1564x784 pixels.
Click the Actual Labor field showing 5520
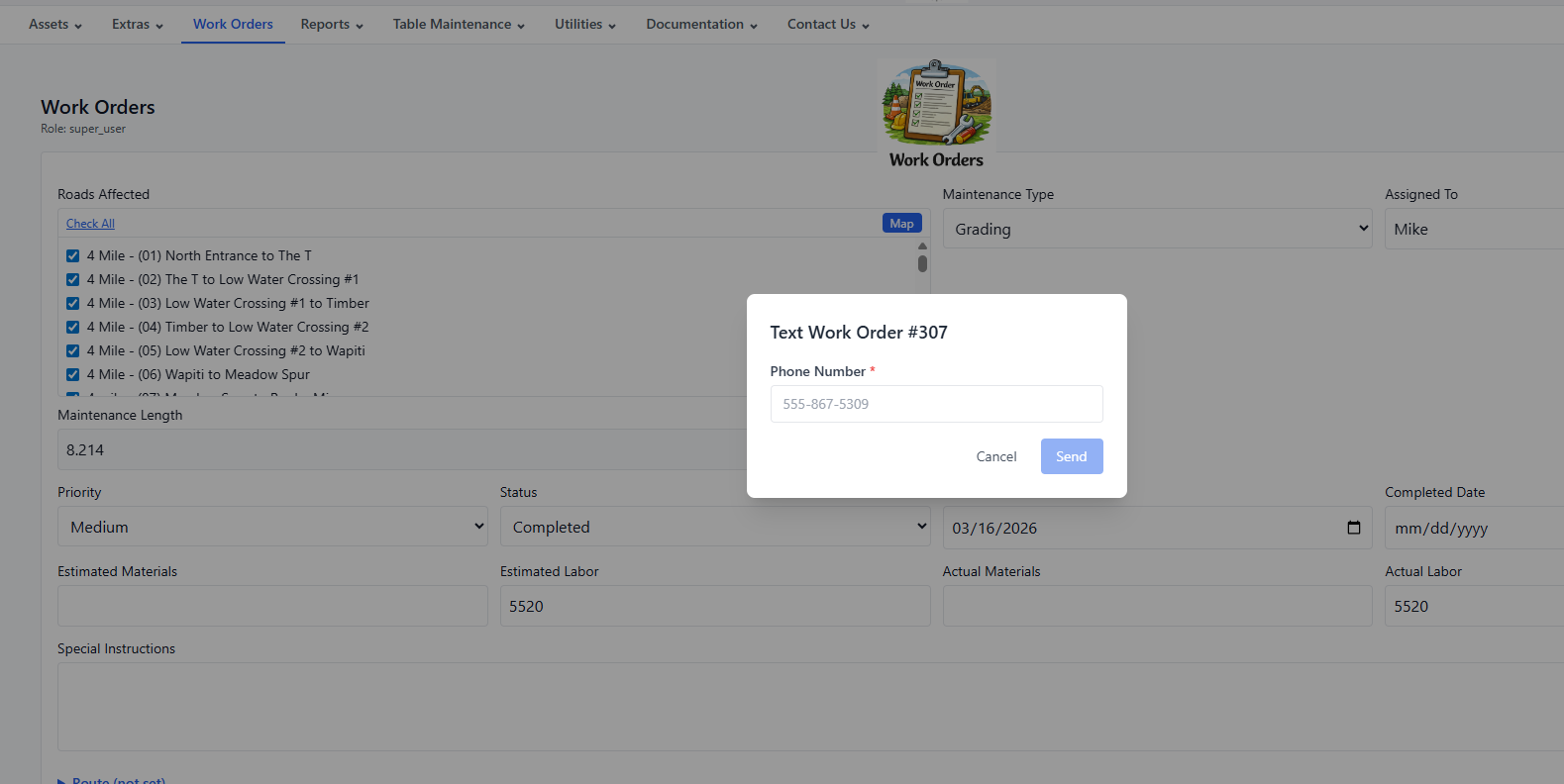[1474, 606]
